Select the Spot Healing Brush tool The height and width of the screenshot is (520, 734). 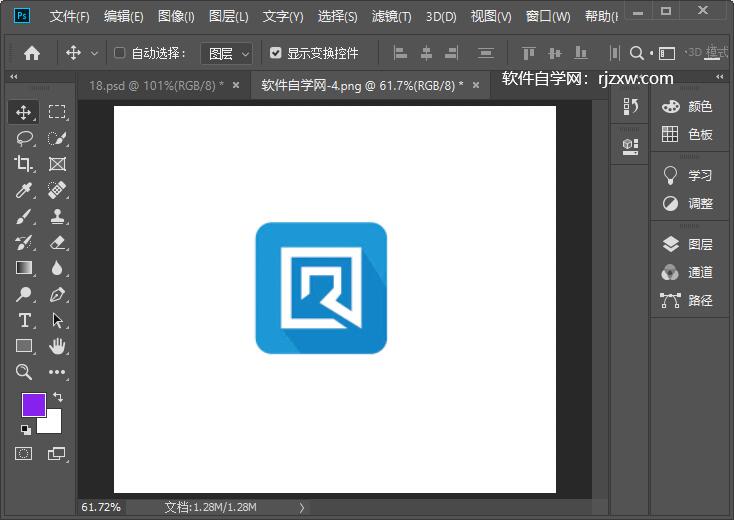pyautogui.click(x=57, y=190)
